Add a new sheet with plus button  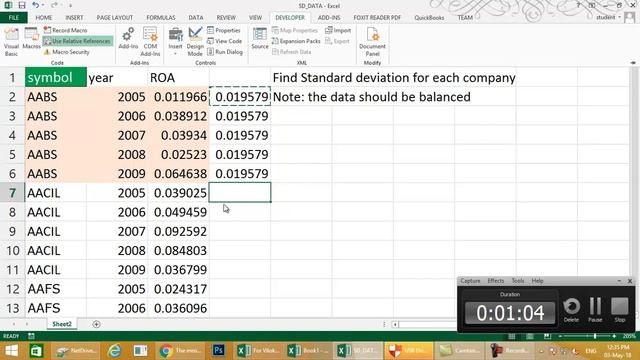tap(96, 324)
